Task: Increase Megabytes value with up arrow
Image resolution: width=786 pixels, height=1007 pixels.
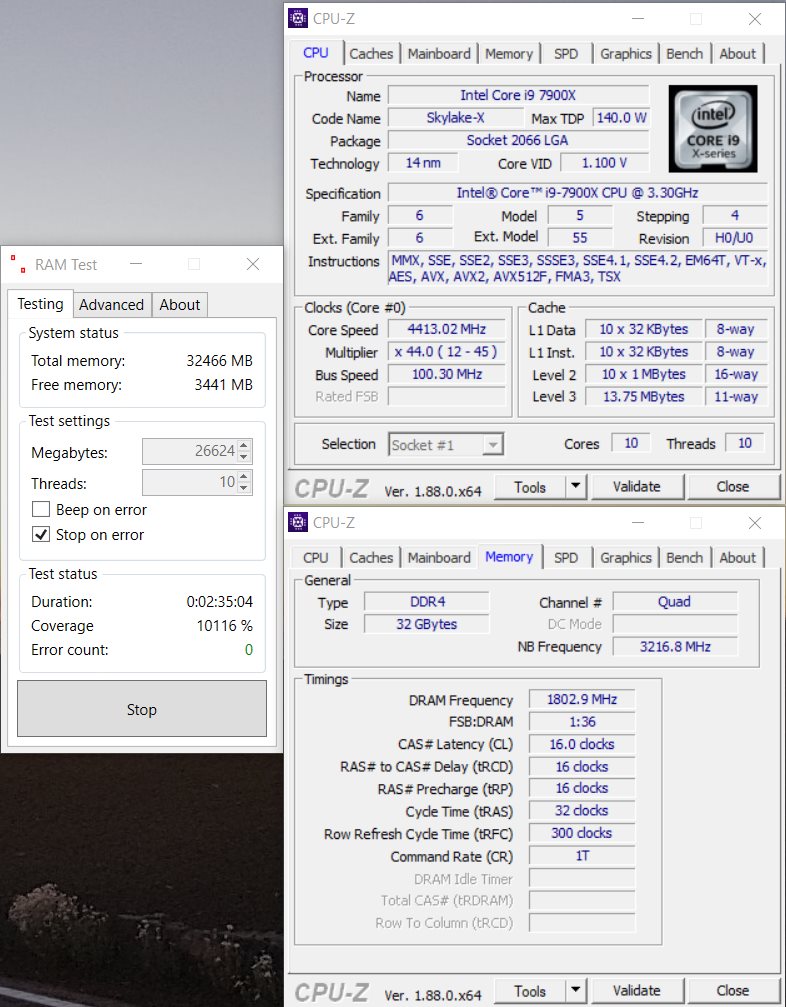Action: [x=243, y=445]
